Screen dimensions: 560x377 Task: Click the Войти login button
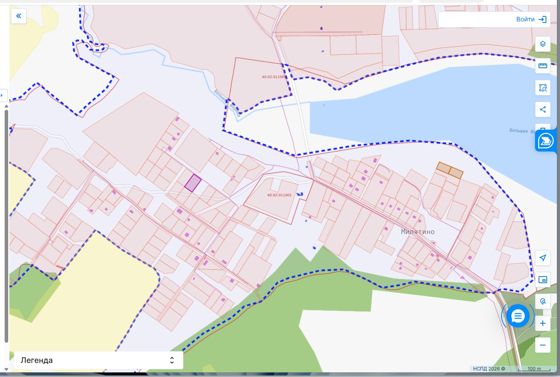[x=531, y=19]
